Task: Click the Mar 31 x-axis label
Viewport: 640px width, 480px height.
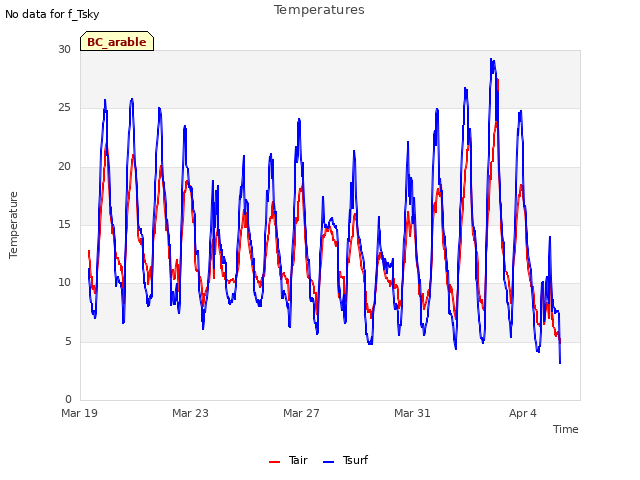Action: [x=412, y=413]
